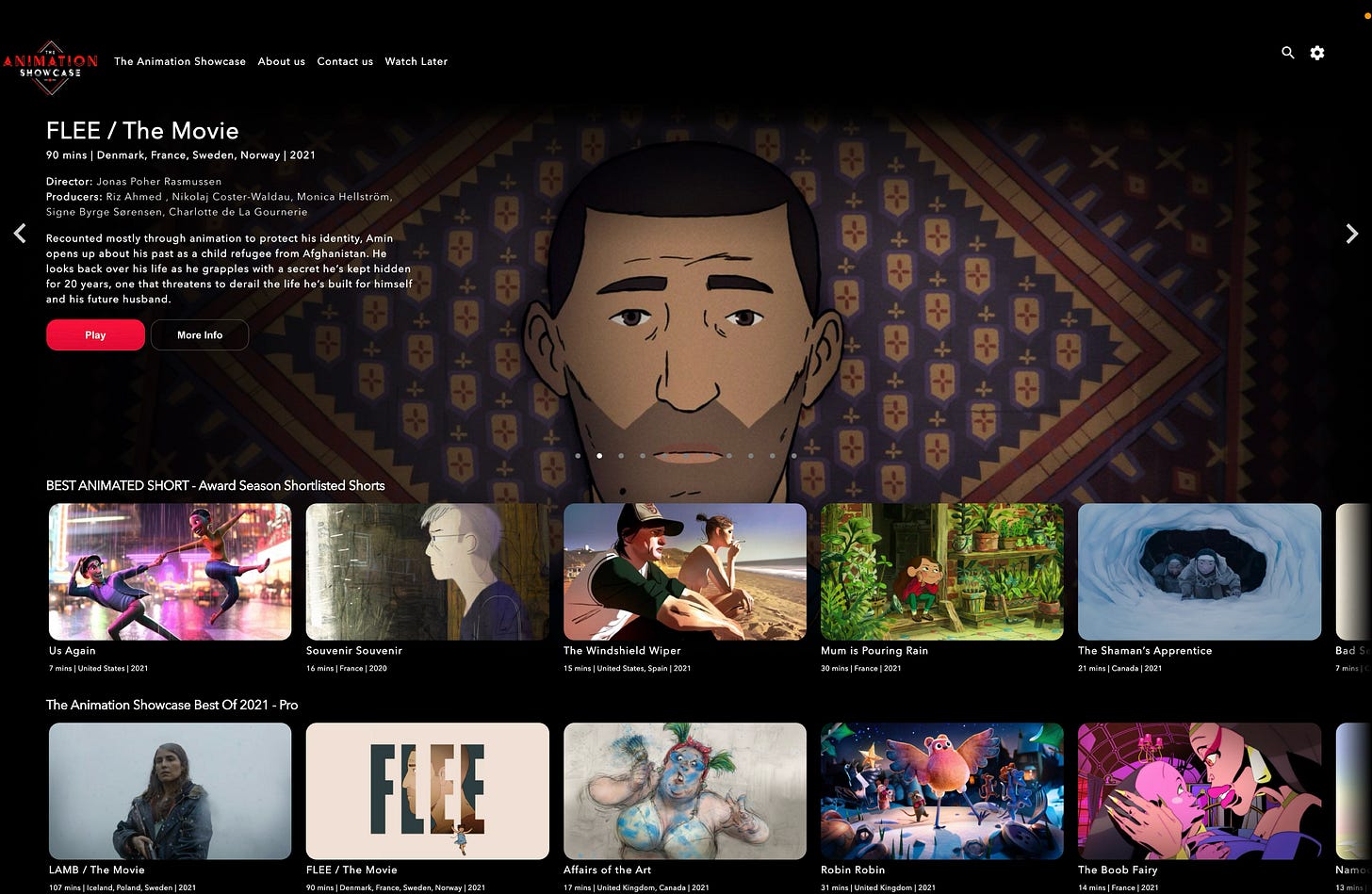Click director name 'Jonas Poher Rasmussen'
Image resolution: width=1372 pixels, height=894 pixels.
(x=159, y=181)
